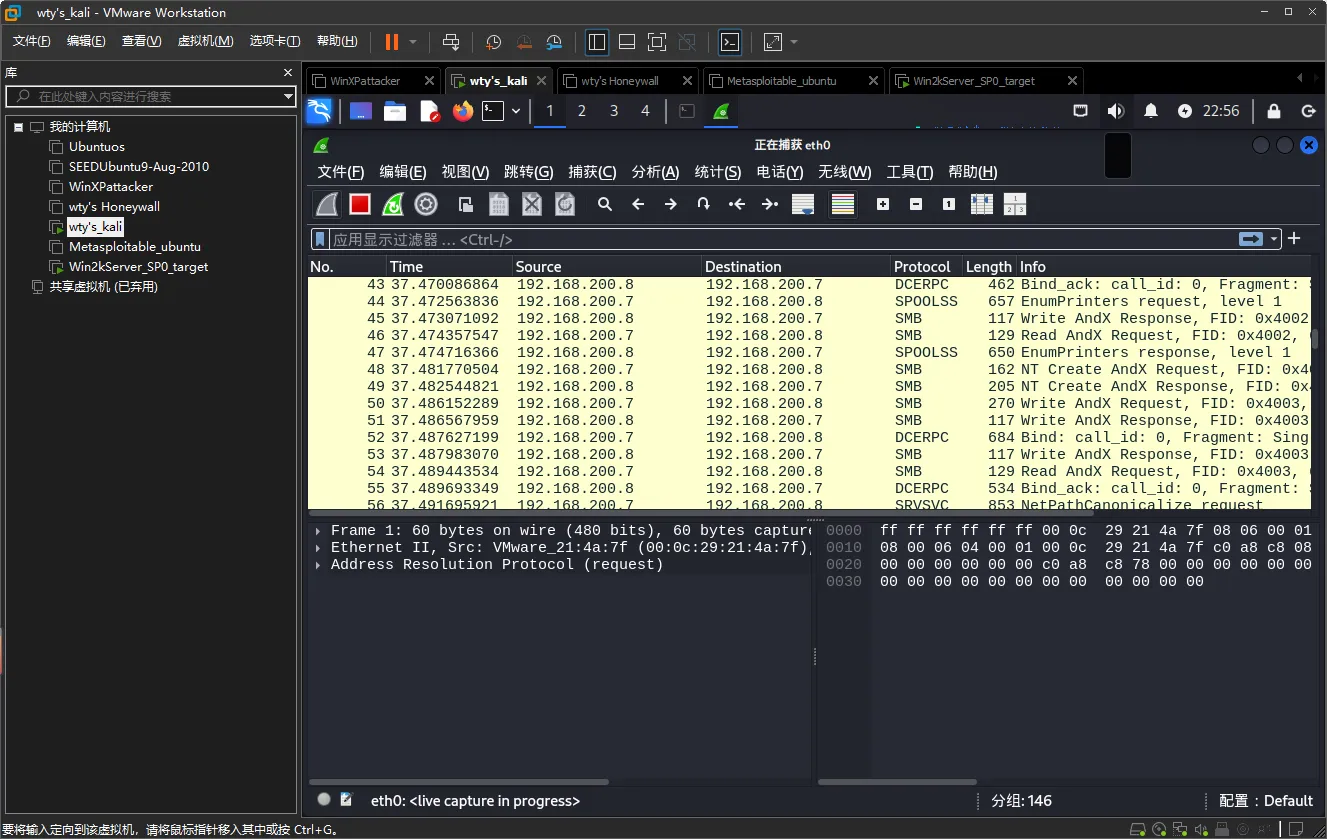Toggle packet list colorization

pyautogui.click(x=843, y=204)
